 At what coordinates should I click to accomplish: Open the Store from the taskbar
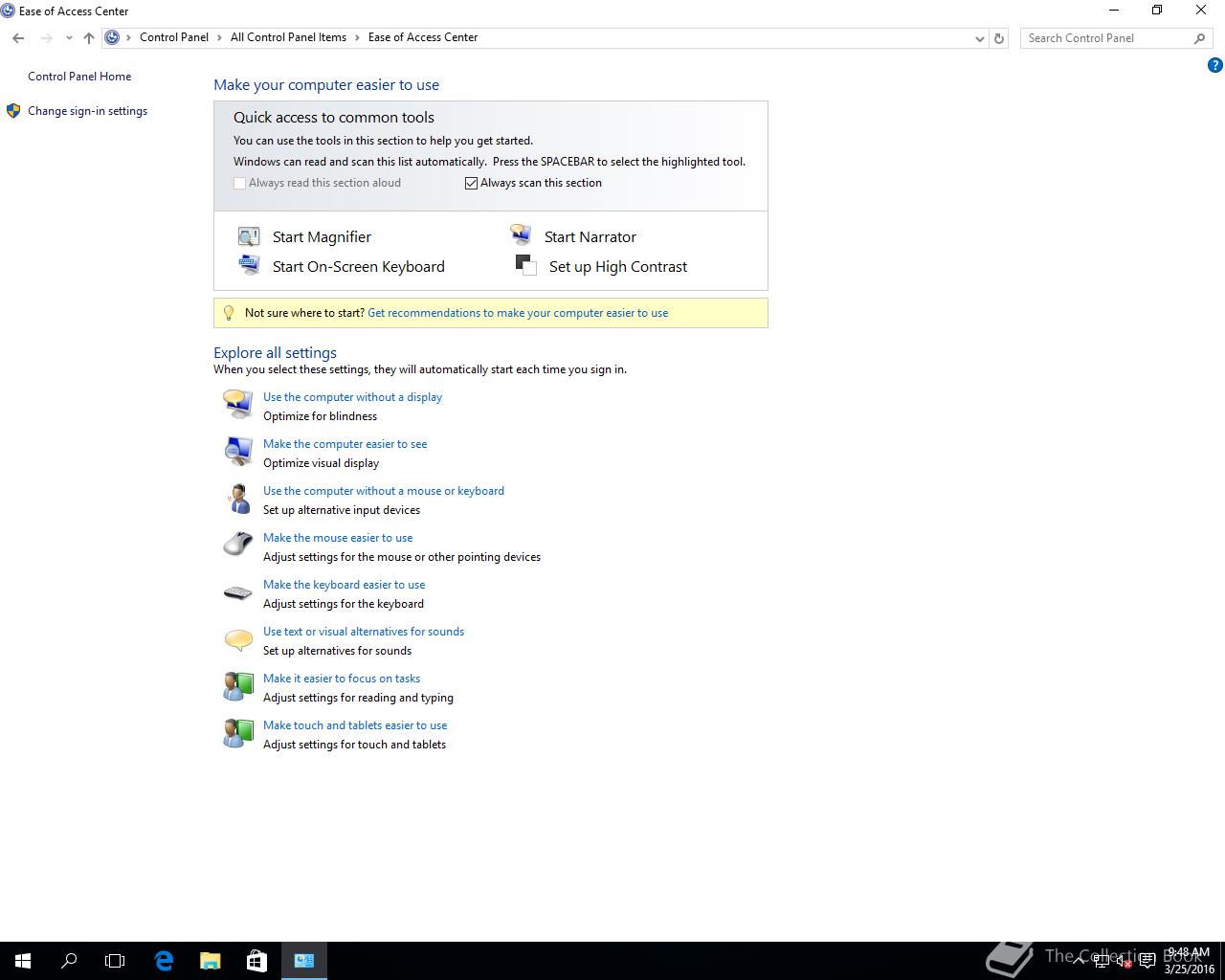coord(256,961)
